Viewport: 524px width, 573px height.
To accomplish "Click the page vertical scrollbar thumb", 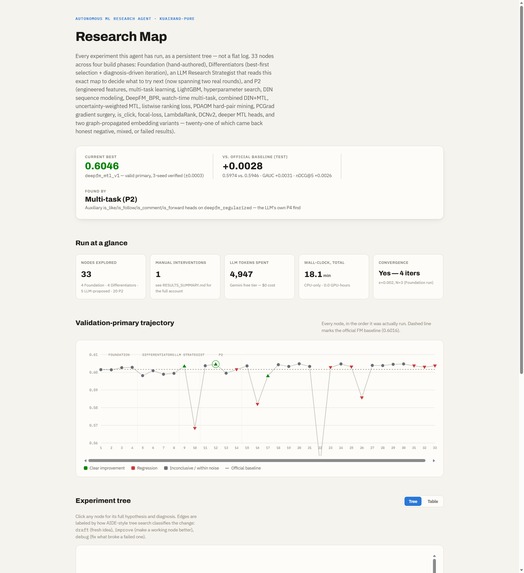I will pos(521,189).
